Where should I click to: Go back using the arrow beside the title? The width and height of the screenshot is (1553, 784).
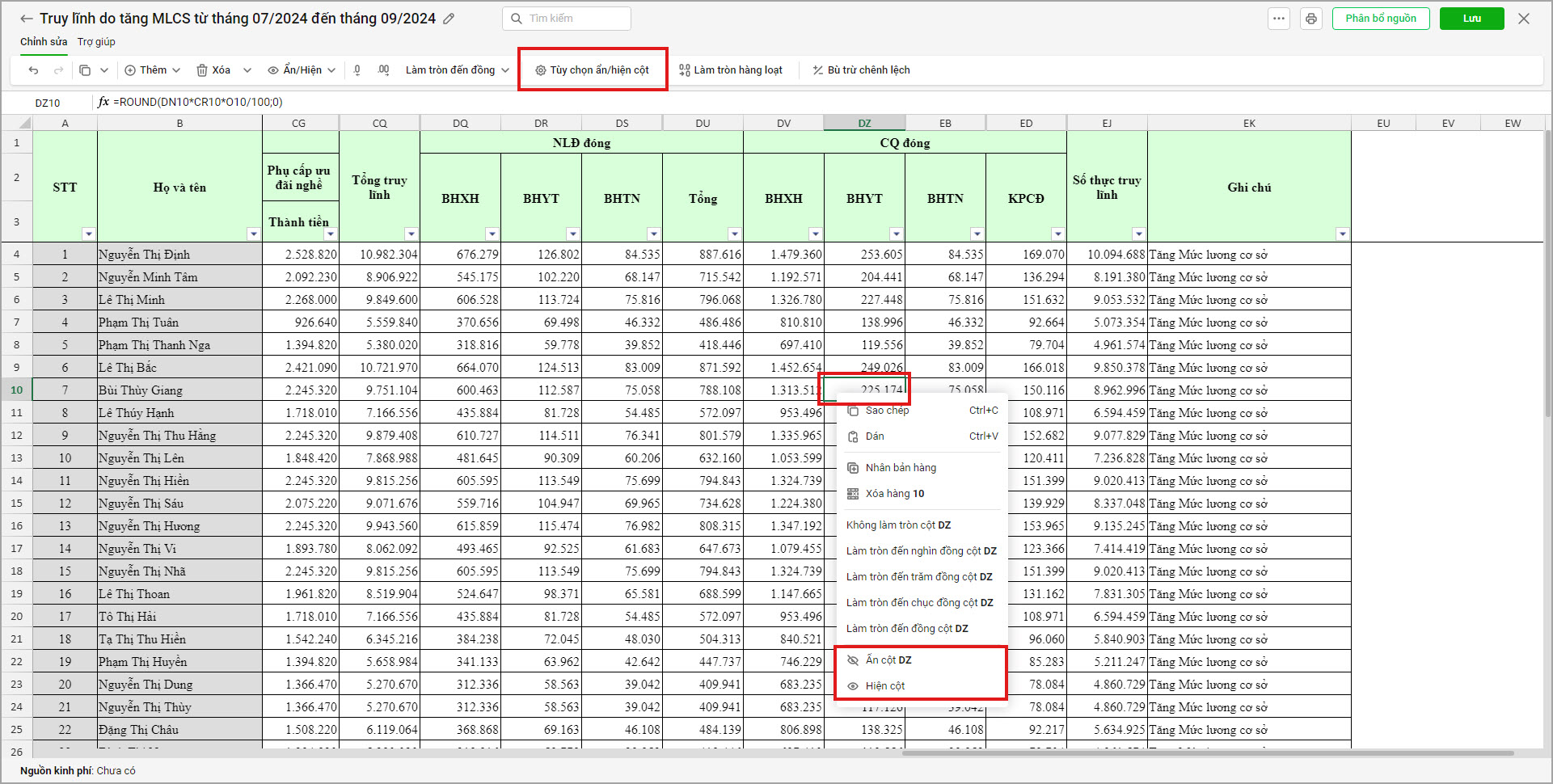point(27,19)
